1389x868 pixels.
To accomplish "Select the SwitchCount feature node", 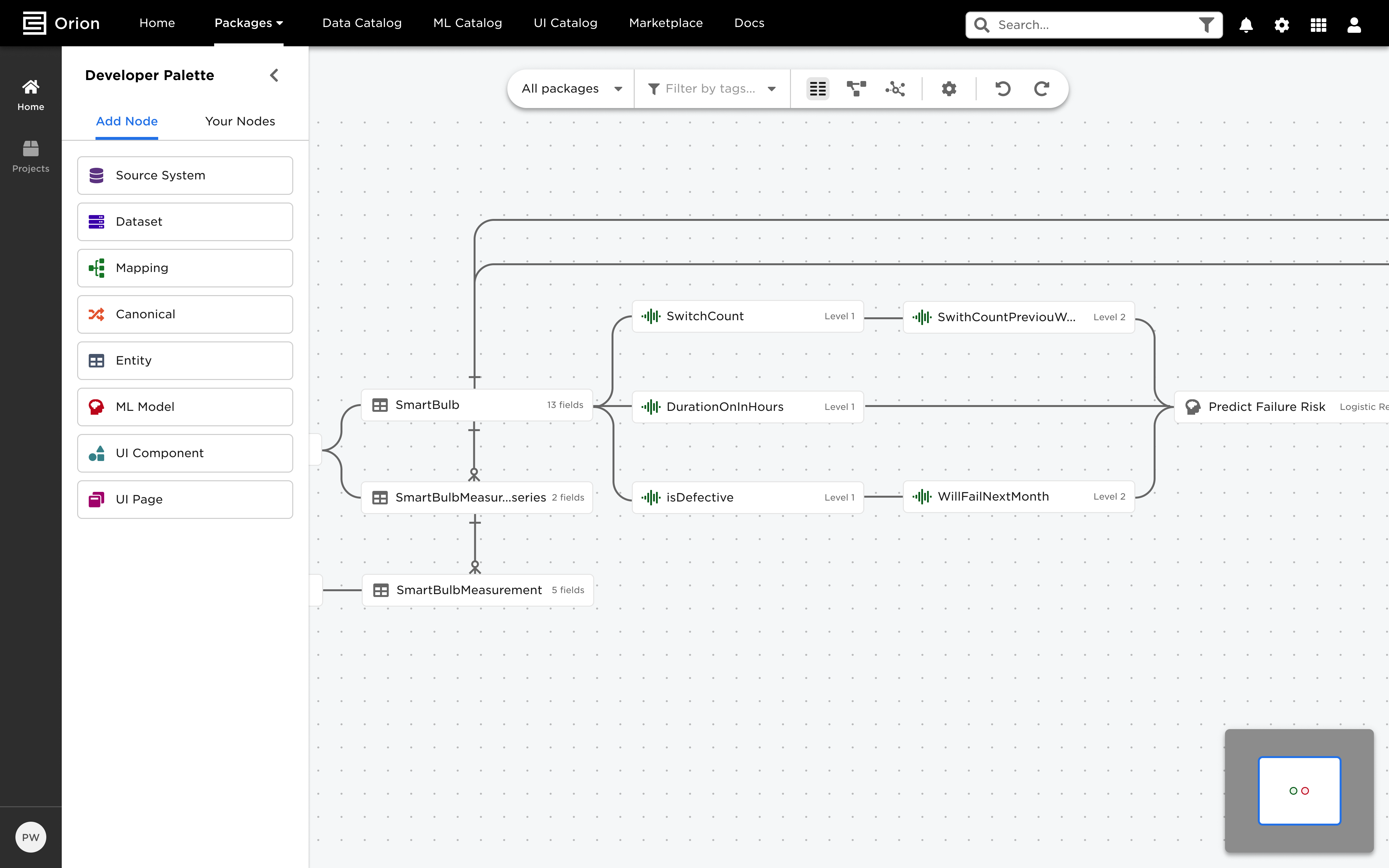I will [747, 316].
